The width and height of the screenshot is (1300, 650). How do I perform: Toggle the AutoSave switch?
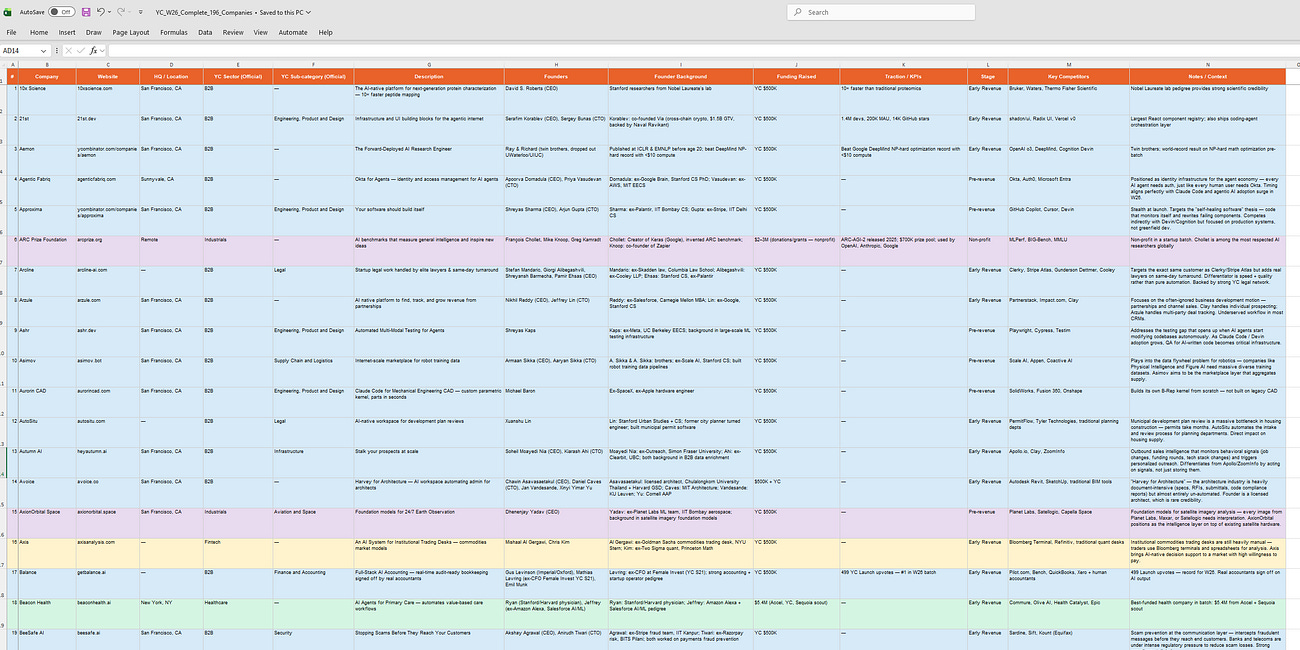tap(61, 12)
